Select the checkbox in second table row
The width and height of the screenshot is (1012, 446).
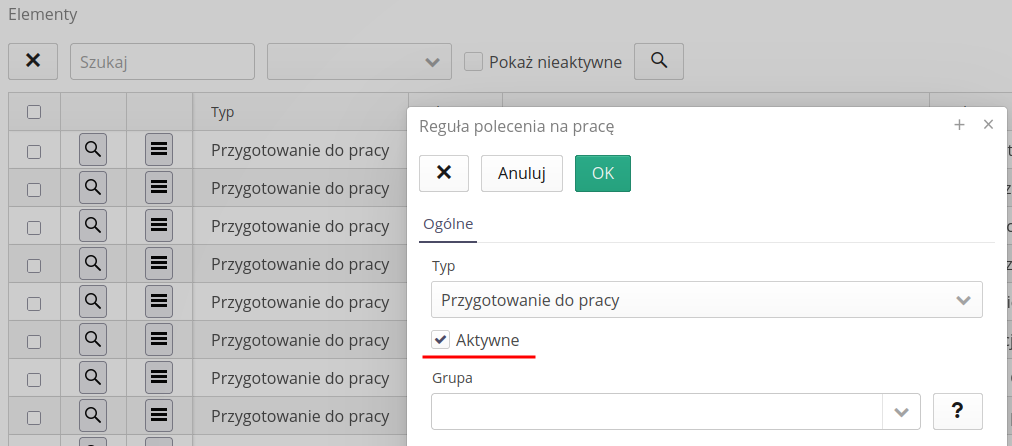click(x=34, y=189)
